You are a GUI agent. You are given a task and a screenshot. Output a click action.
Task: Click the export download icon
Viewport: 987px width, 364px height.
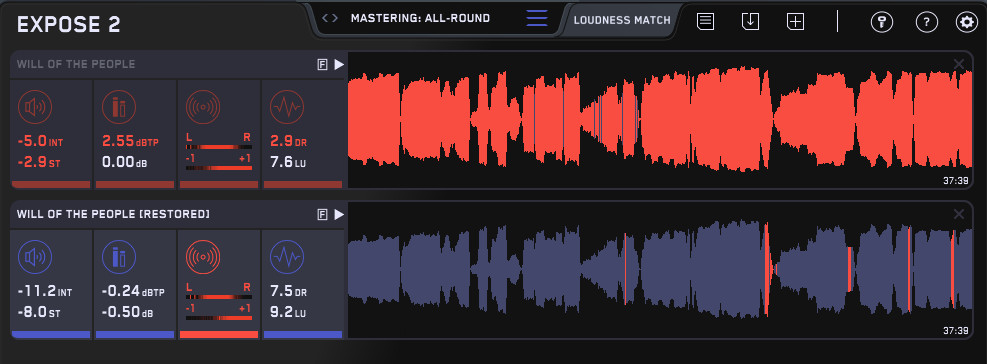(750, 21)
